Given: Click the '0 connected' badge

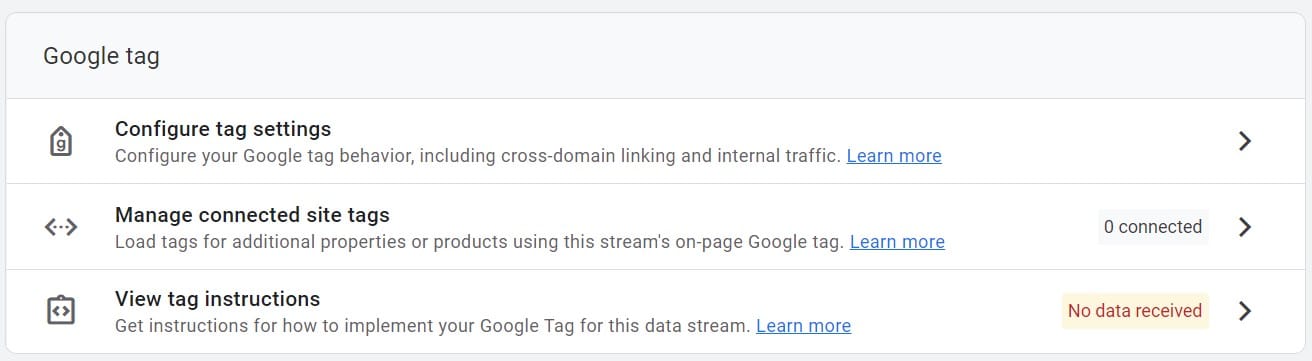Looking at the screenshot, I should (1153, 227).
